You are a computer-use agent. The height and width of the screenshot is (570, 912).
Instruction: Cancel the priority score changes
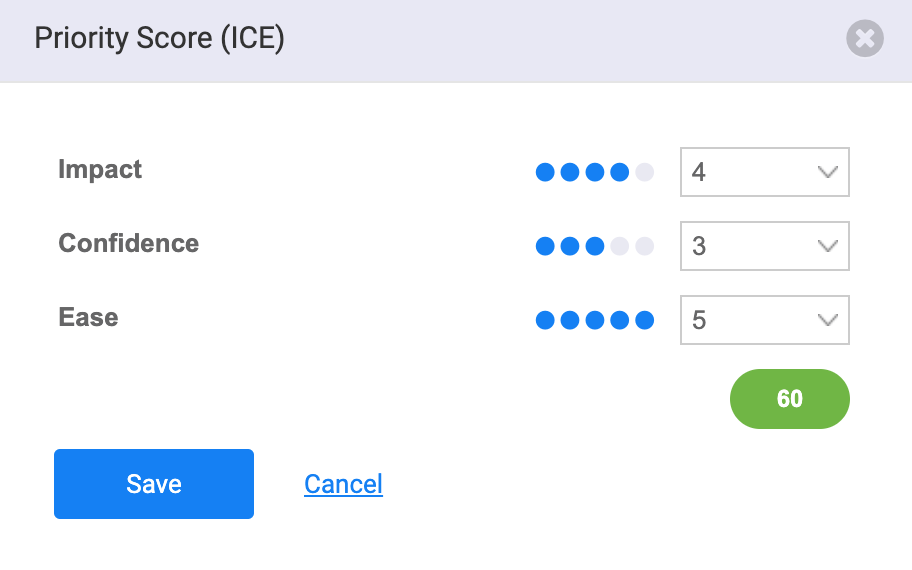pyautogui.click(x=343, y=484)
